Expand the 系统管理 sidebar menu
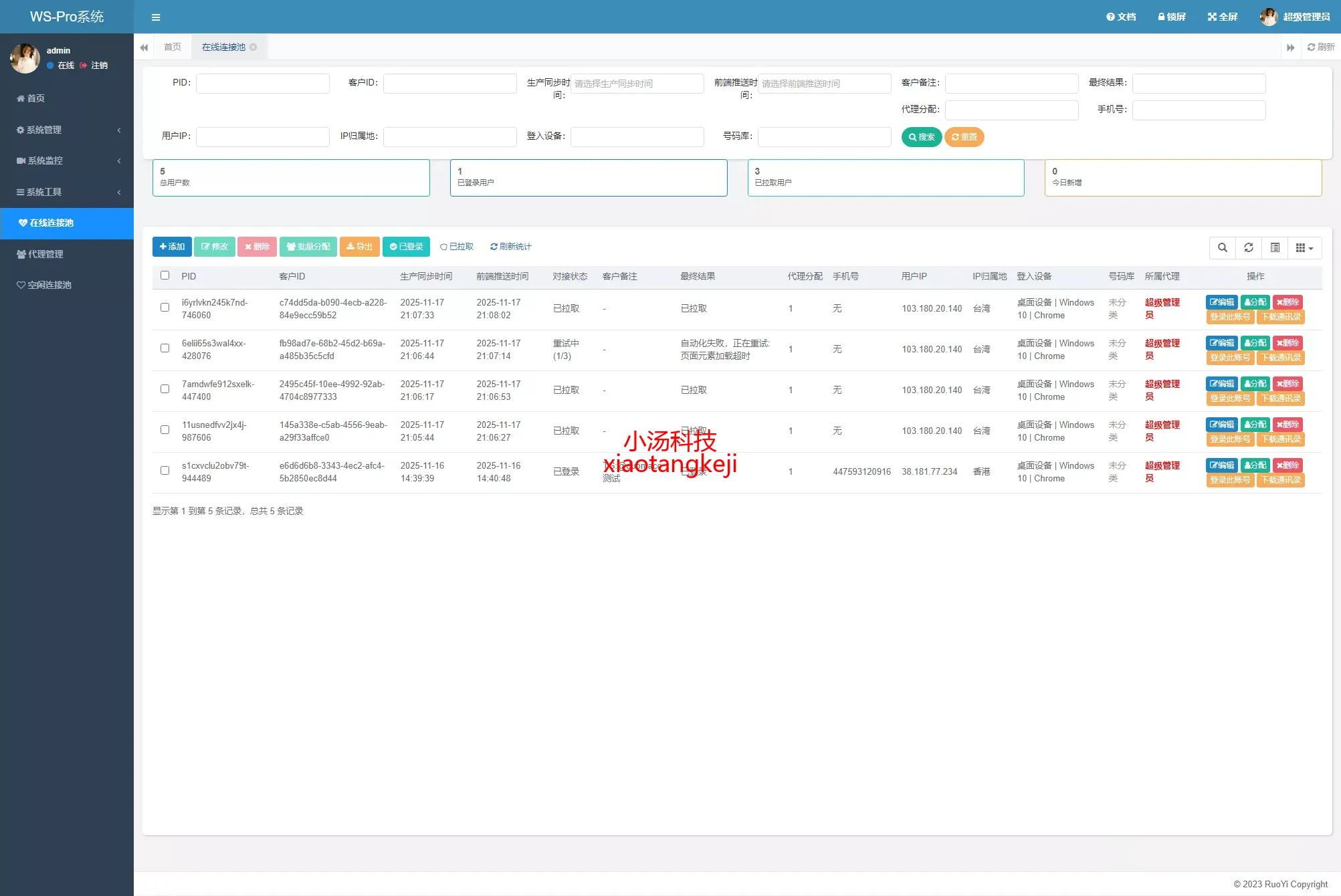This screenshot has height=896, width=1341. 67,130
